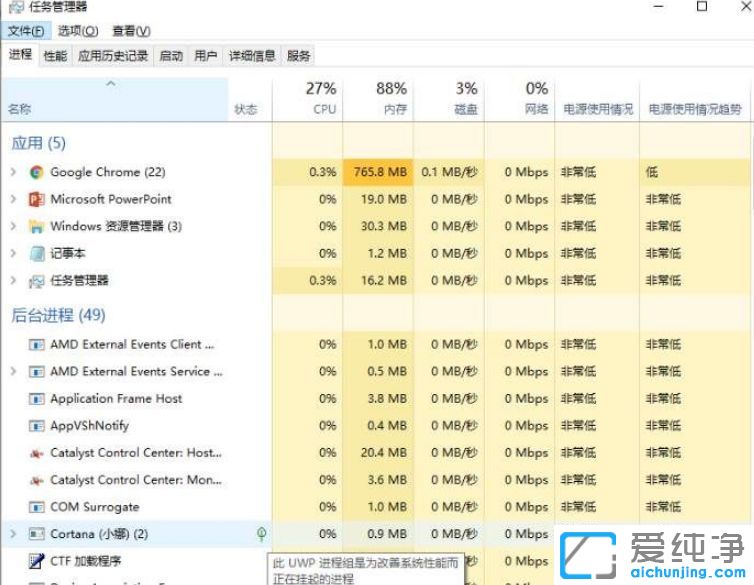
Task: Click the AppVShNotify process icon
Action: pos(37,426)
